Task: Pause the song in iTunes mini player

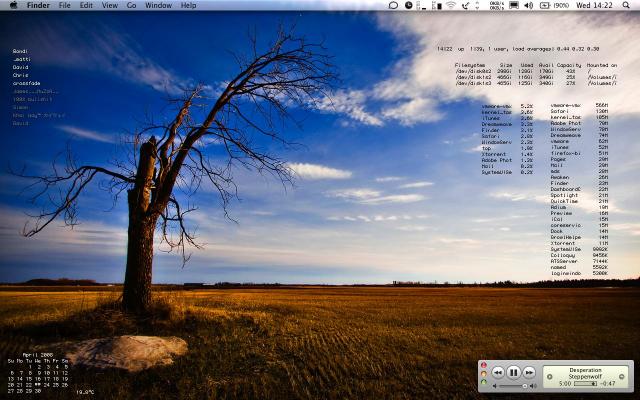Action: coord(513,372)
